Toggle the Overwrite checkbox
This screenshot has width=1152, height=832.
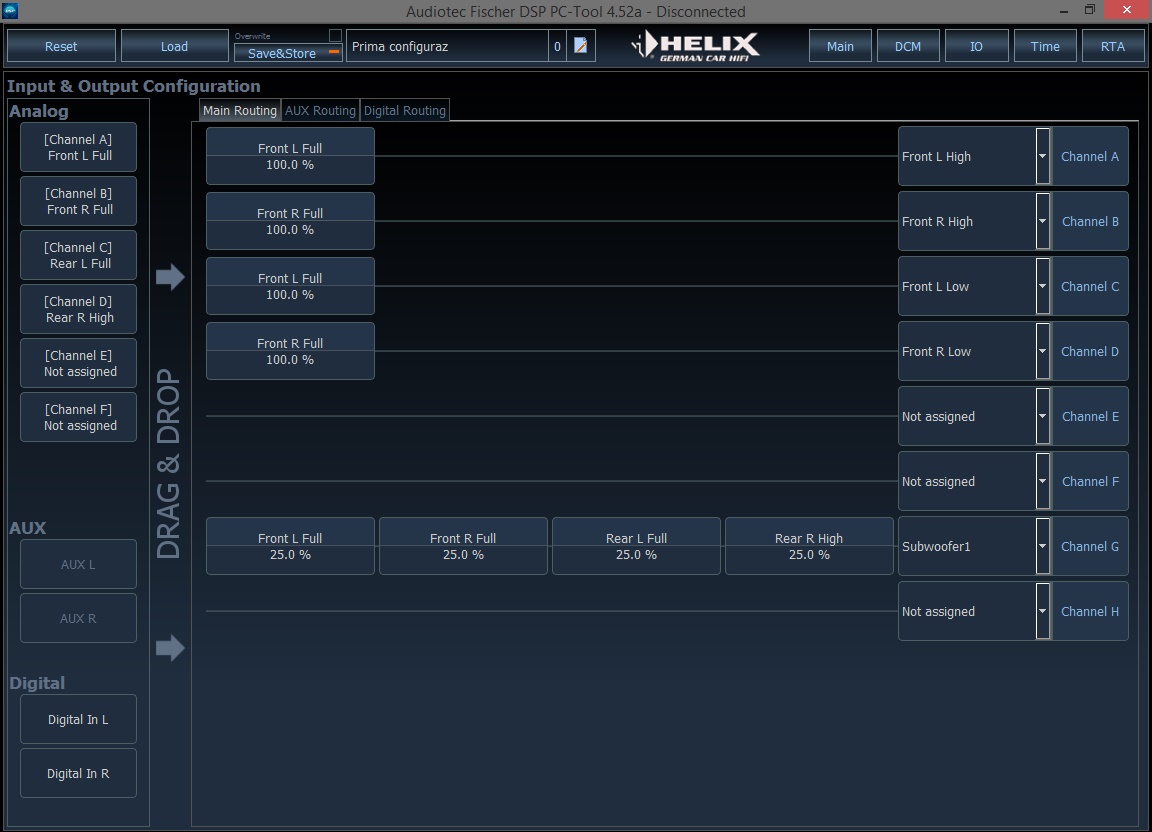tap(335, 35)
